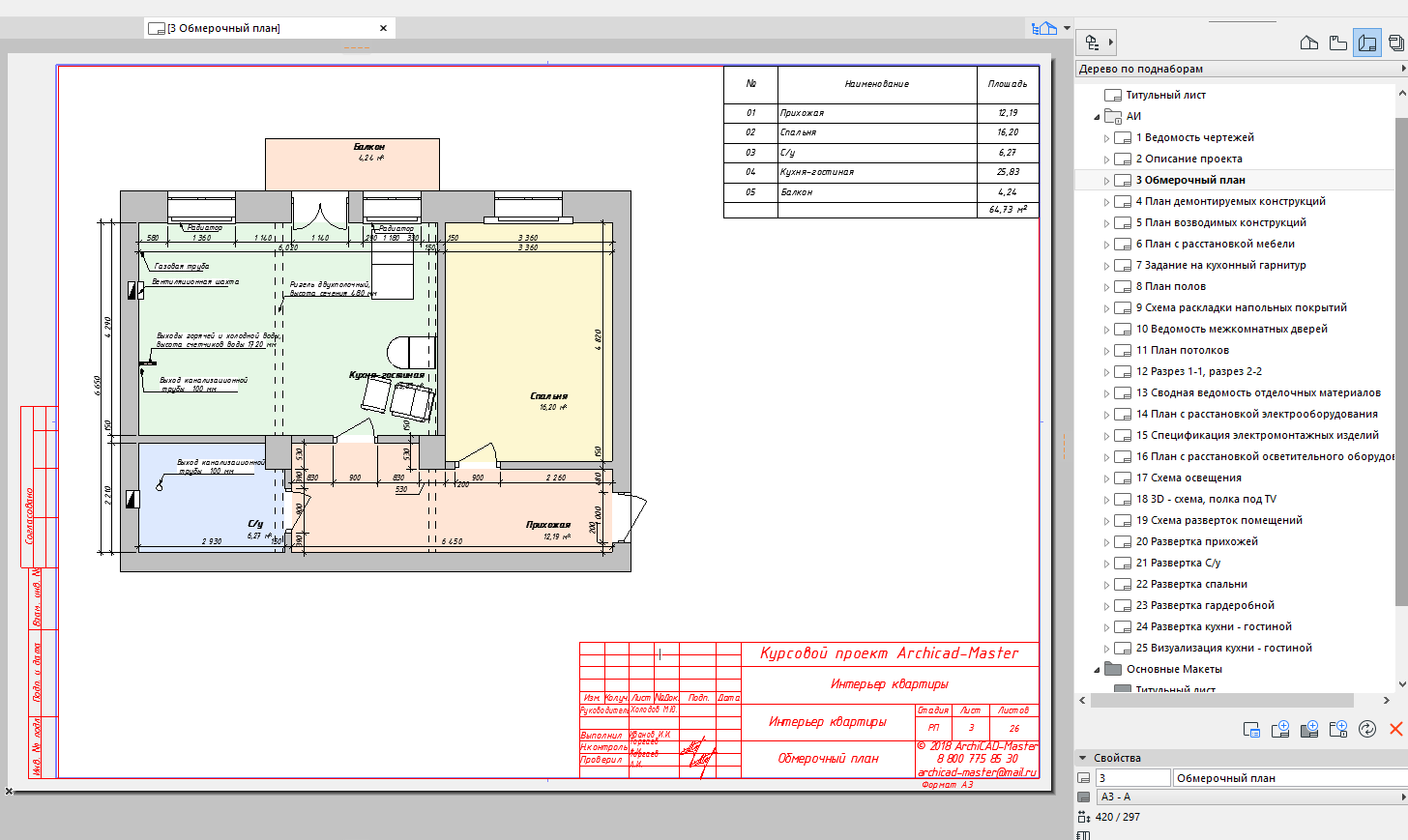Select '11 План потолков' layout
The image size is (1408, 840).
[x=1182, y=350]
